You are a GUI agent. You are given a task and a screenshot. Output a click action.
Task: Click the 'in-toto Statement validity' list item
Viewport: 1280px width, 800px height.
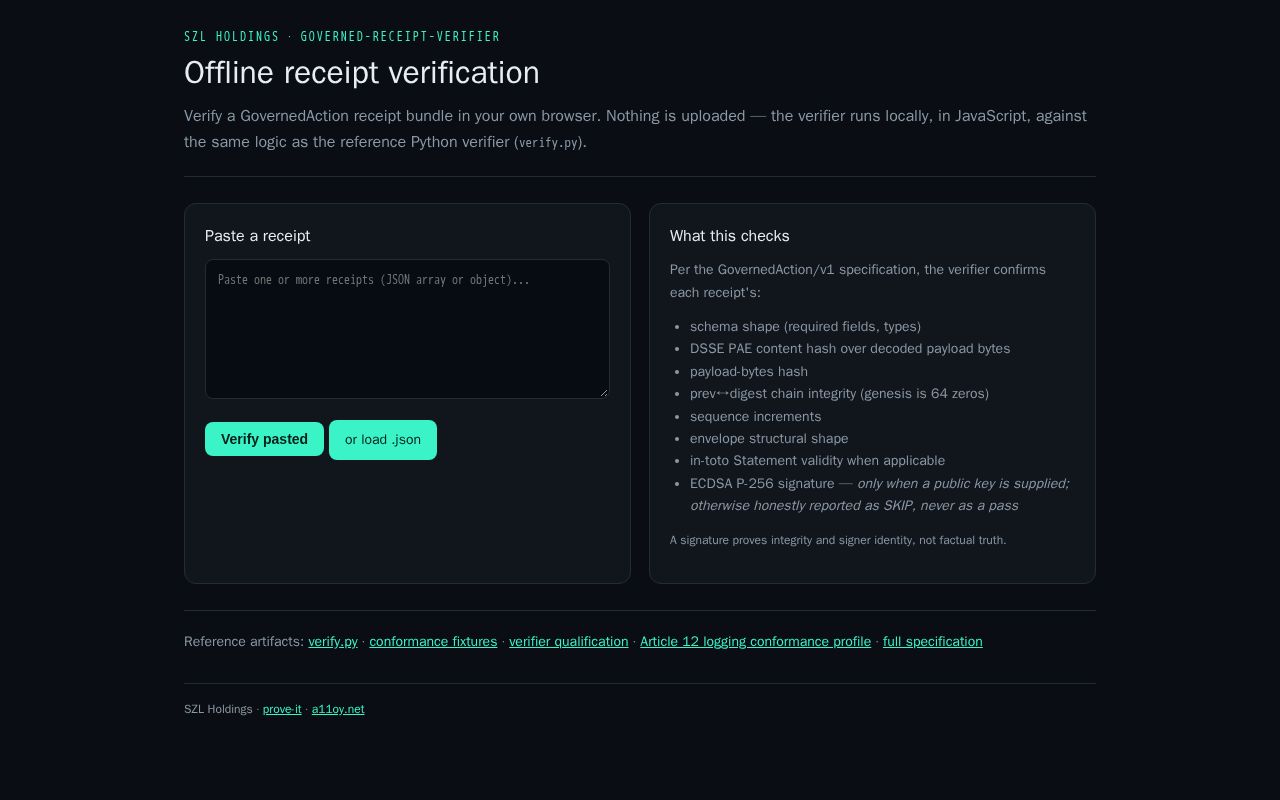click(x=817, y=460)
